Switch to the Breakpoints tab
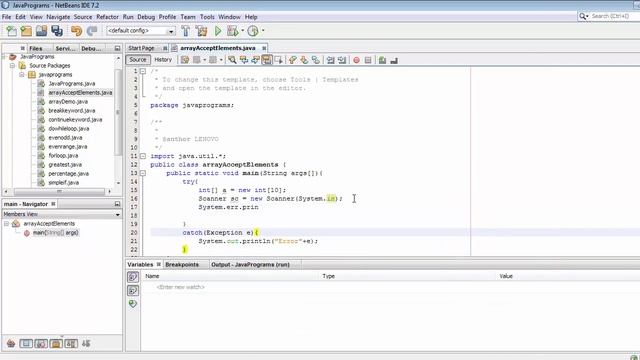 point(182,264)
